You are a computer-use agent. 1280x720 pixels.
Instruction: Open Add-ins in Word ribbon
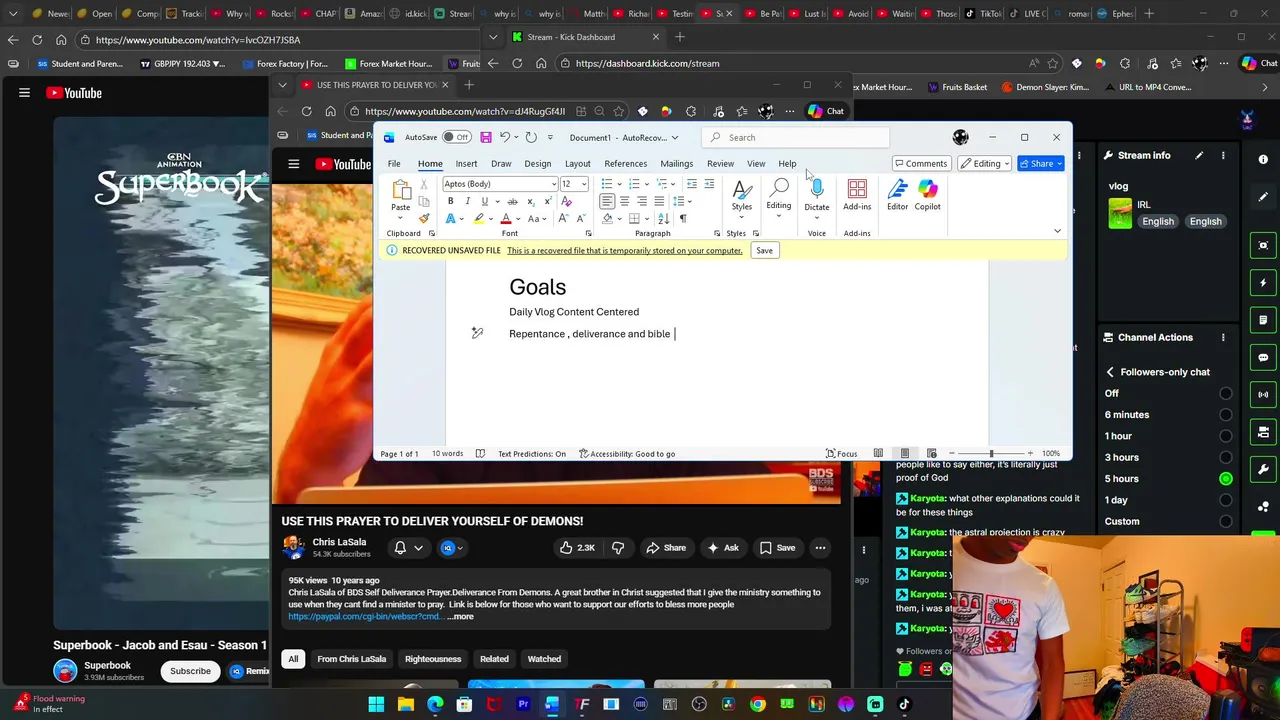click(x=857, y=195)
